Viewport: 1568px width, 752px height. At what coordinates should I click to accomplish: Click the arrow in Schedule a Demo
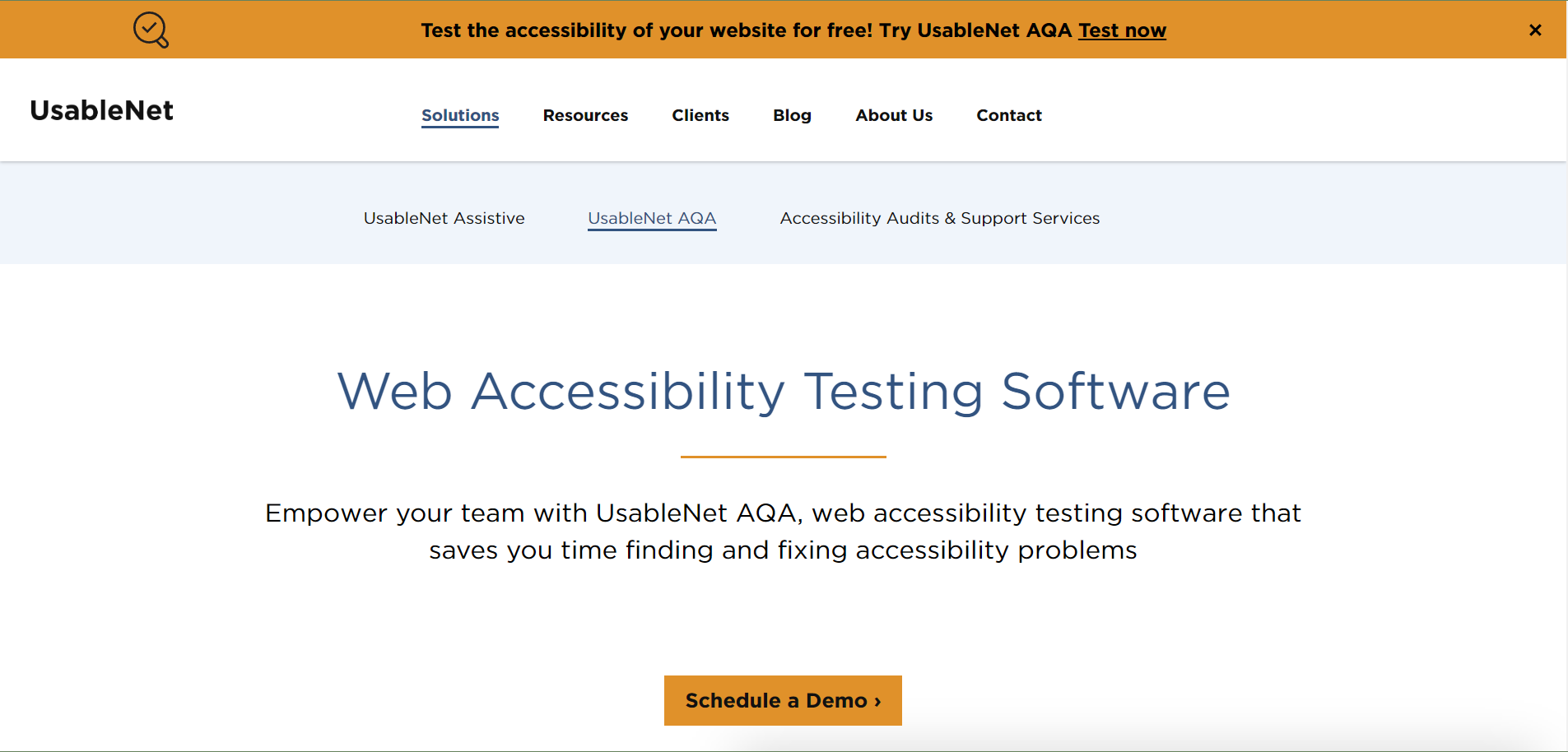pyautogui.click(x=876, y=701)
